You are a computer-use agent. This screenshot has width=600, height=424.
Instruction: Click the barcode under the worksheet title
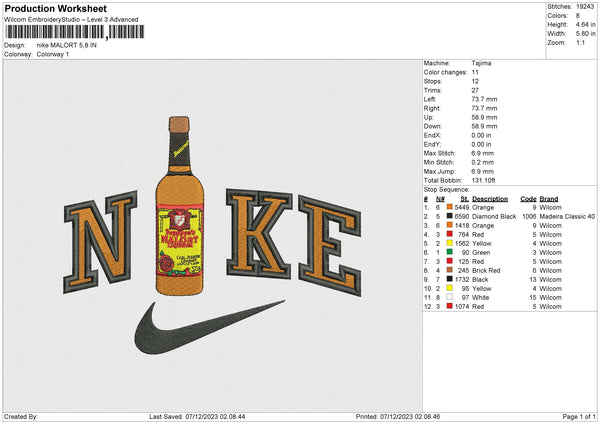pyautogui.click(x=75, y=32)
